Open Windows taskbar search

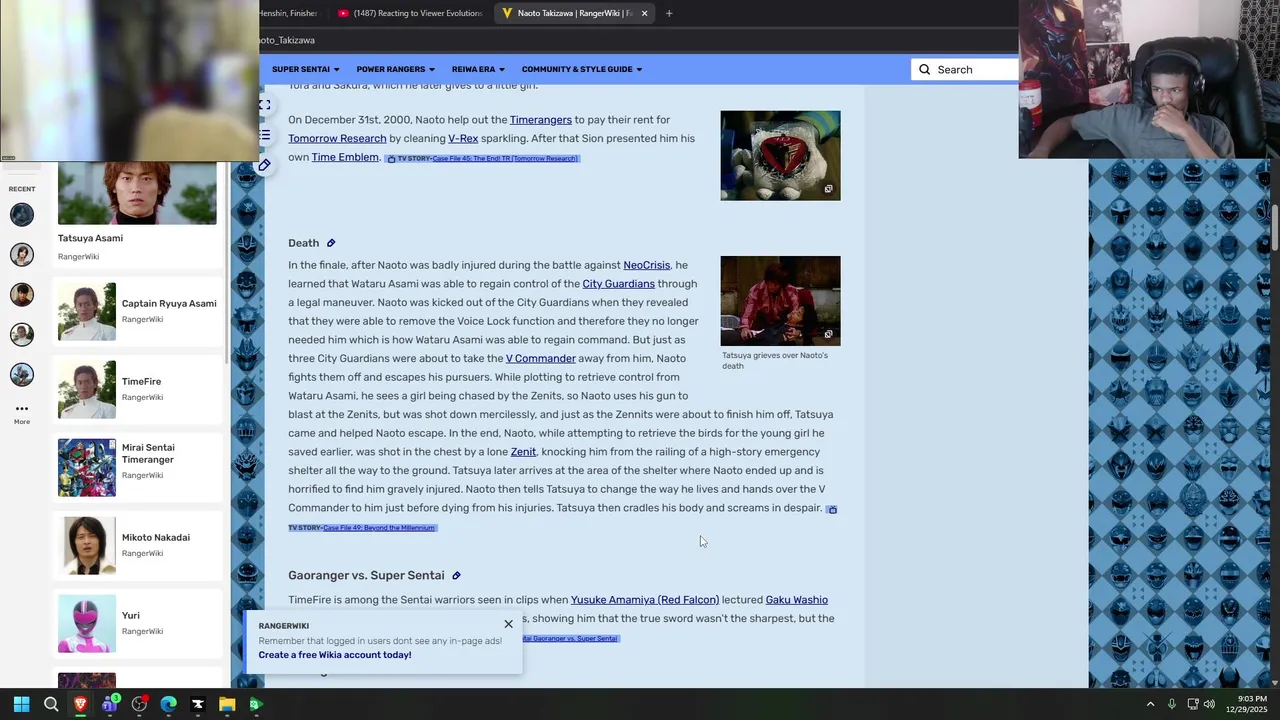(x=51, y=704)
